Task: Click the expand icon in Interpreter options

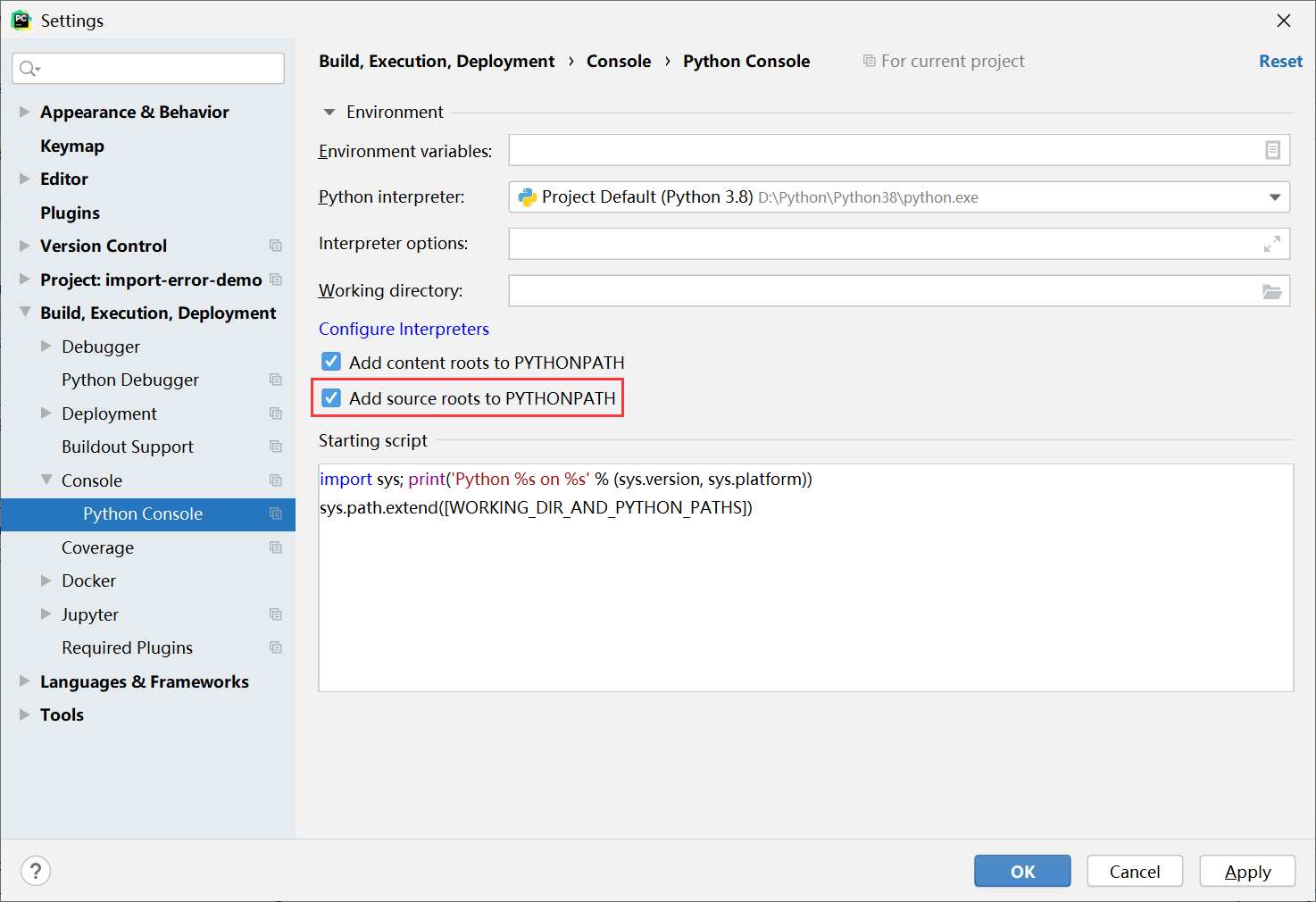Action: [1272, 244]
